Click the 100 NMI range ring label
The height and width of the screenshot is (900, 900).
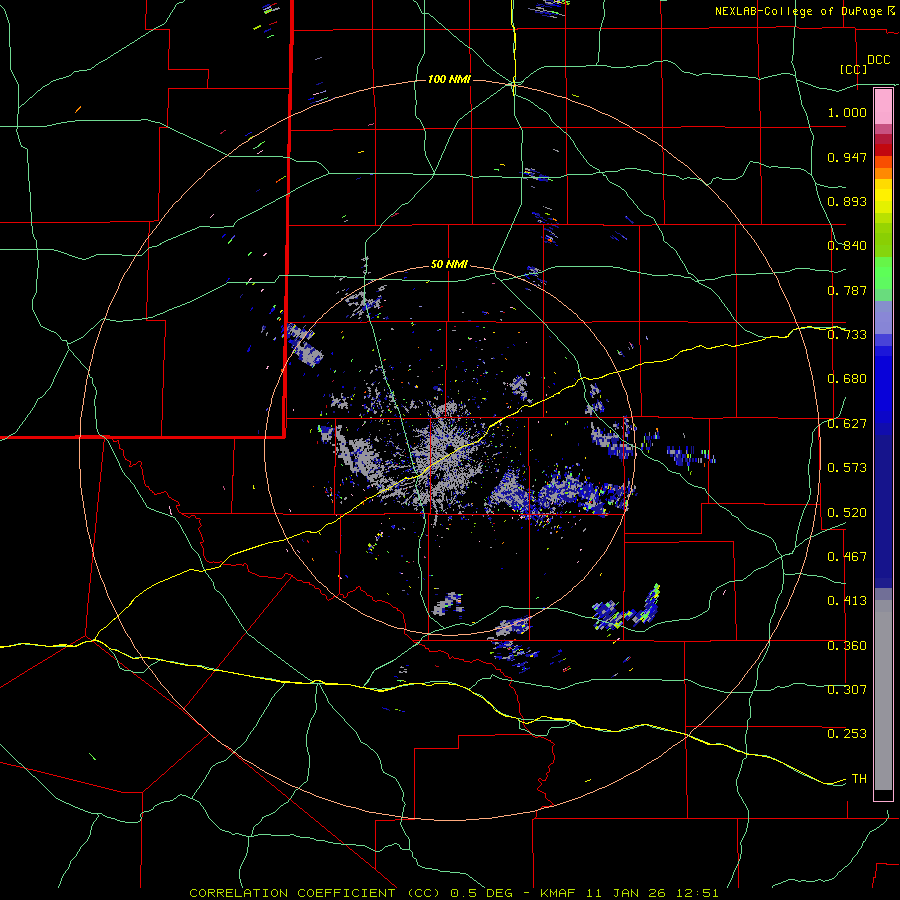click(449, 79)
